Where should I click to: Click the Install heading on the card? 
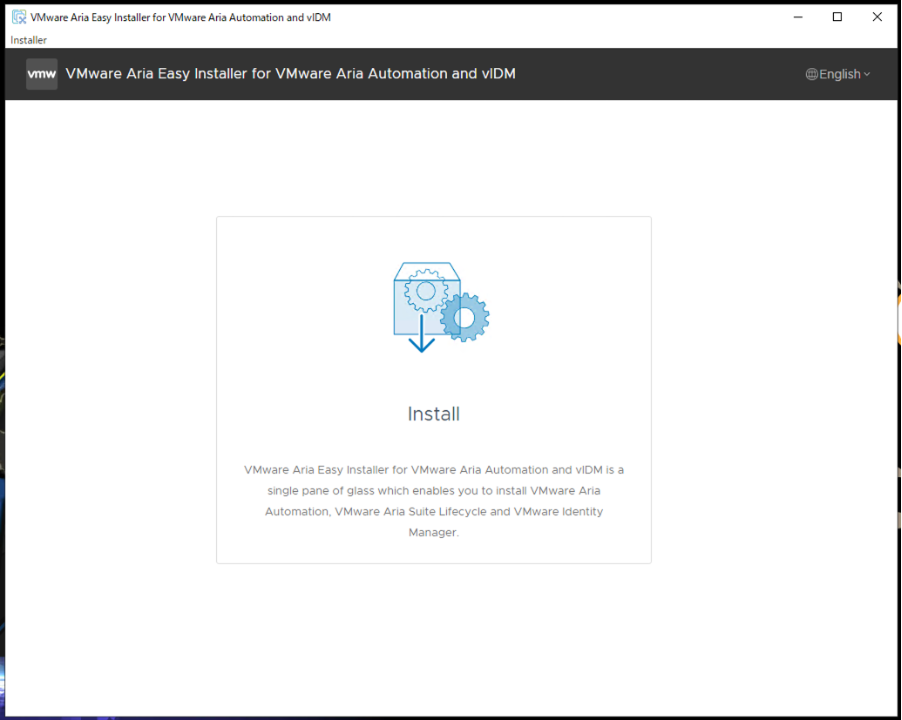pyautogui.click(x=434, y=414)
